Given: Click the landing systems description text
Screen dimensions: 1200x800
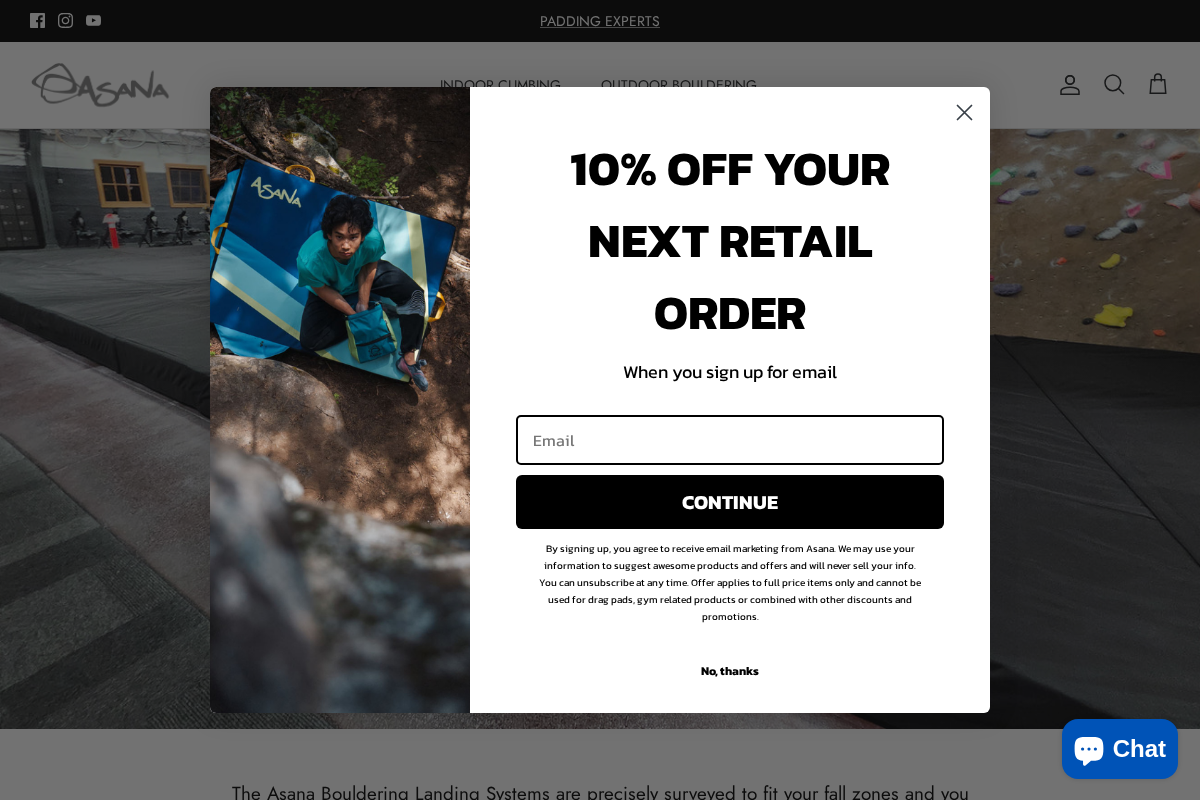Looking at the screenshot, I should pyautogui.click(x=600, y=792).
